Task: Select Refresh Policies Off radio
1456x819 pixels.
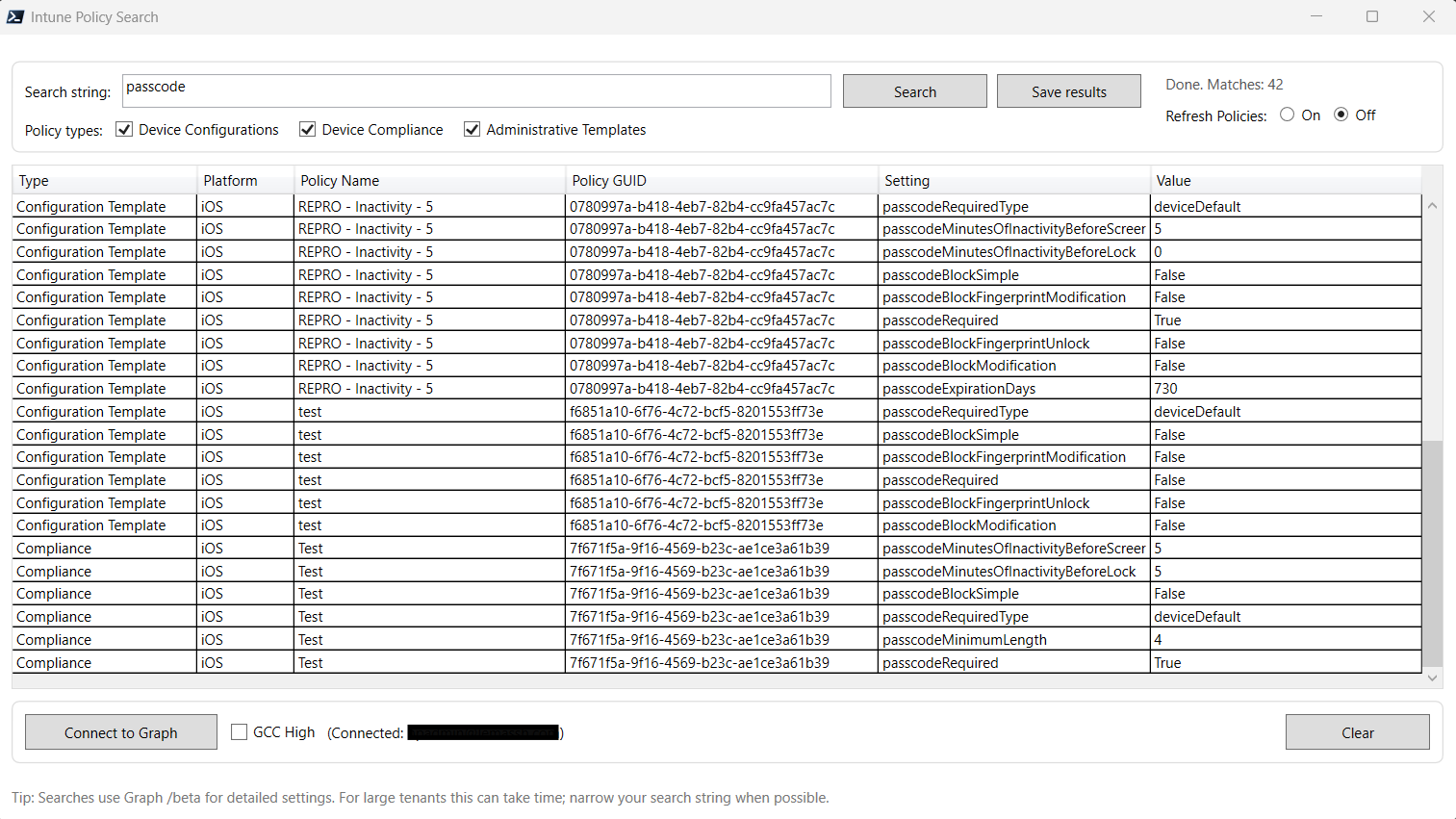Action: [x=1341, y=115]
